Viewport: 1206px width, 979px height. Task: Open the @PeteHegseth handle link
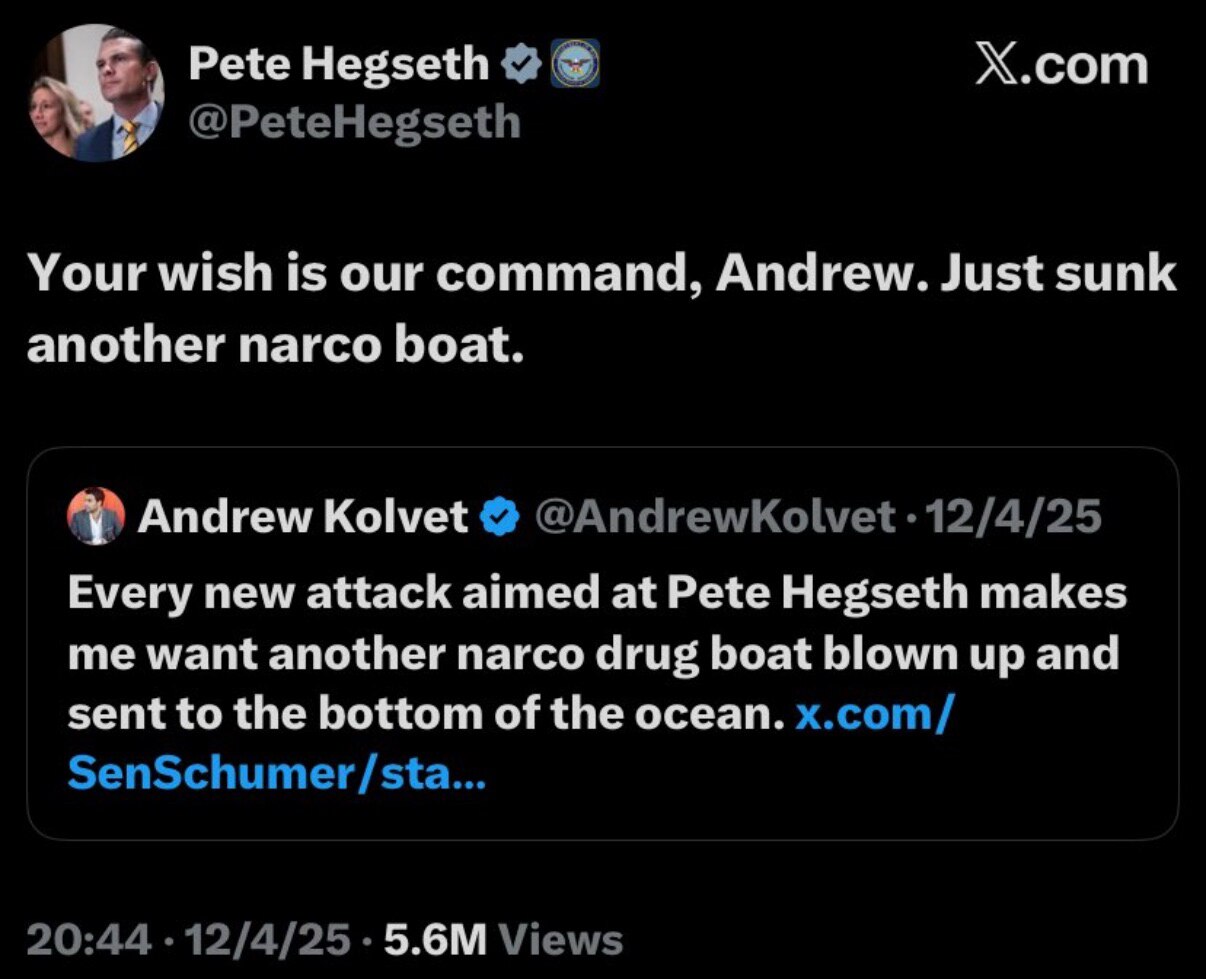(x=354, y=123)
